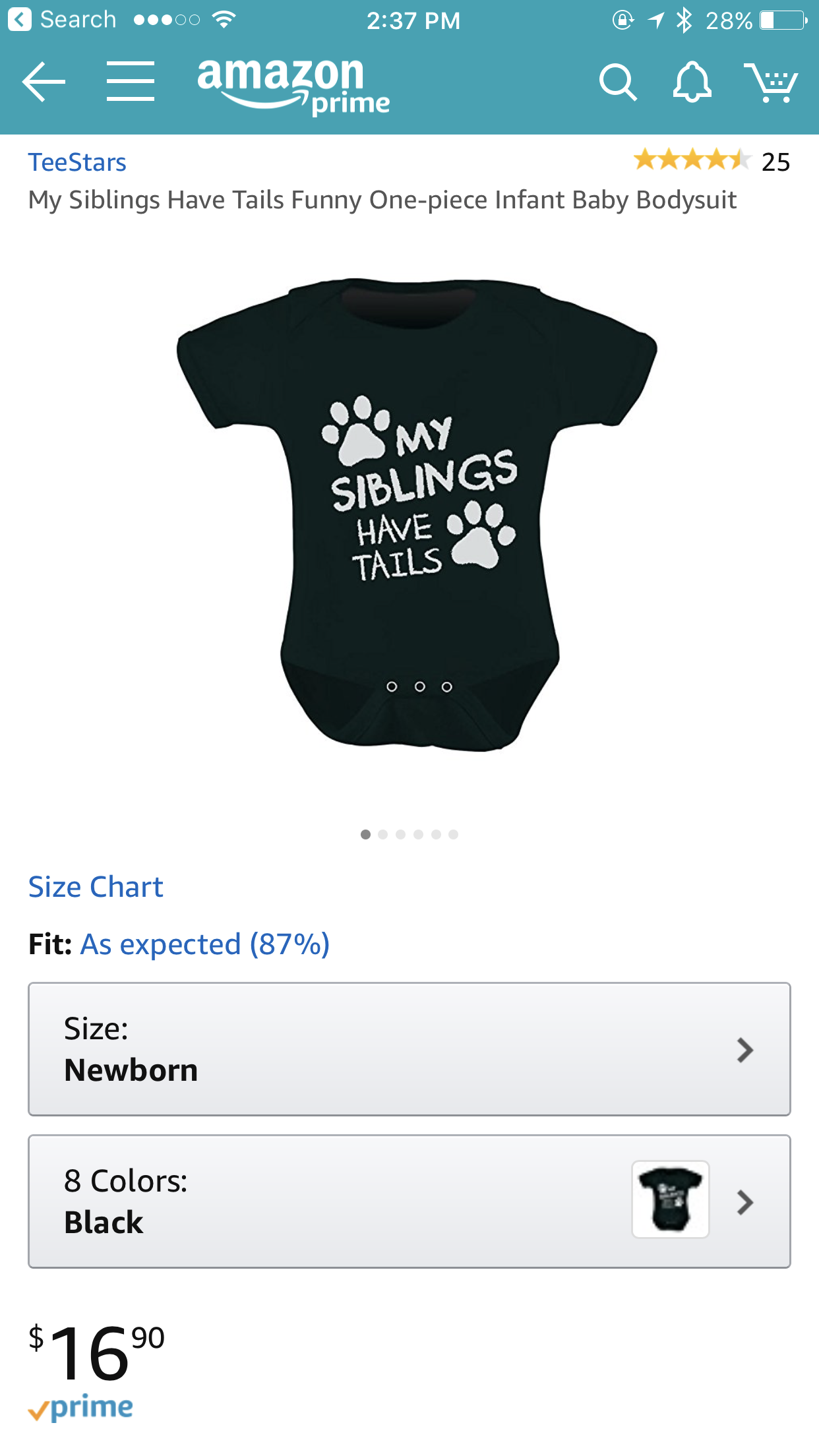Open notifications bell icon
Viewport: 819px width, 1456px height.
(x=692, y=82)
